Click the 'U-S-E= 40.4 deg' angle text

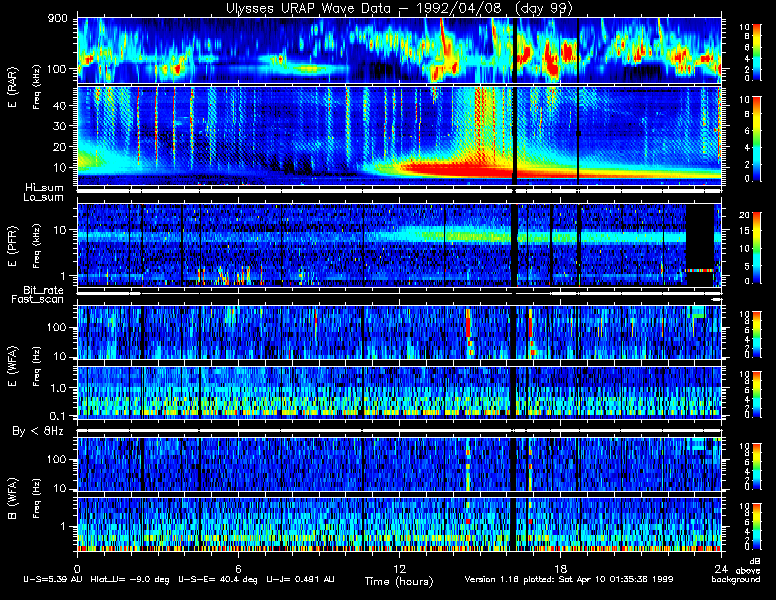(x=218, y=579)
